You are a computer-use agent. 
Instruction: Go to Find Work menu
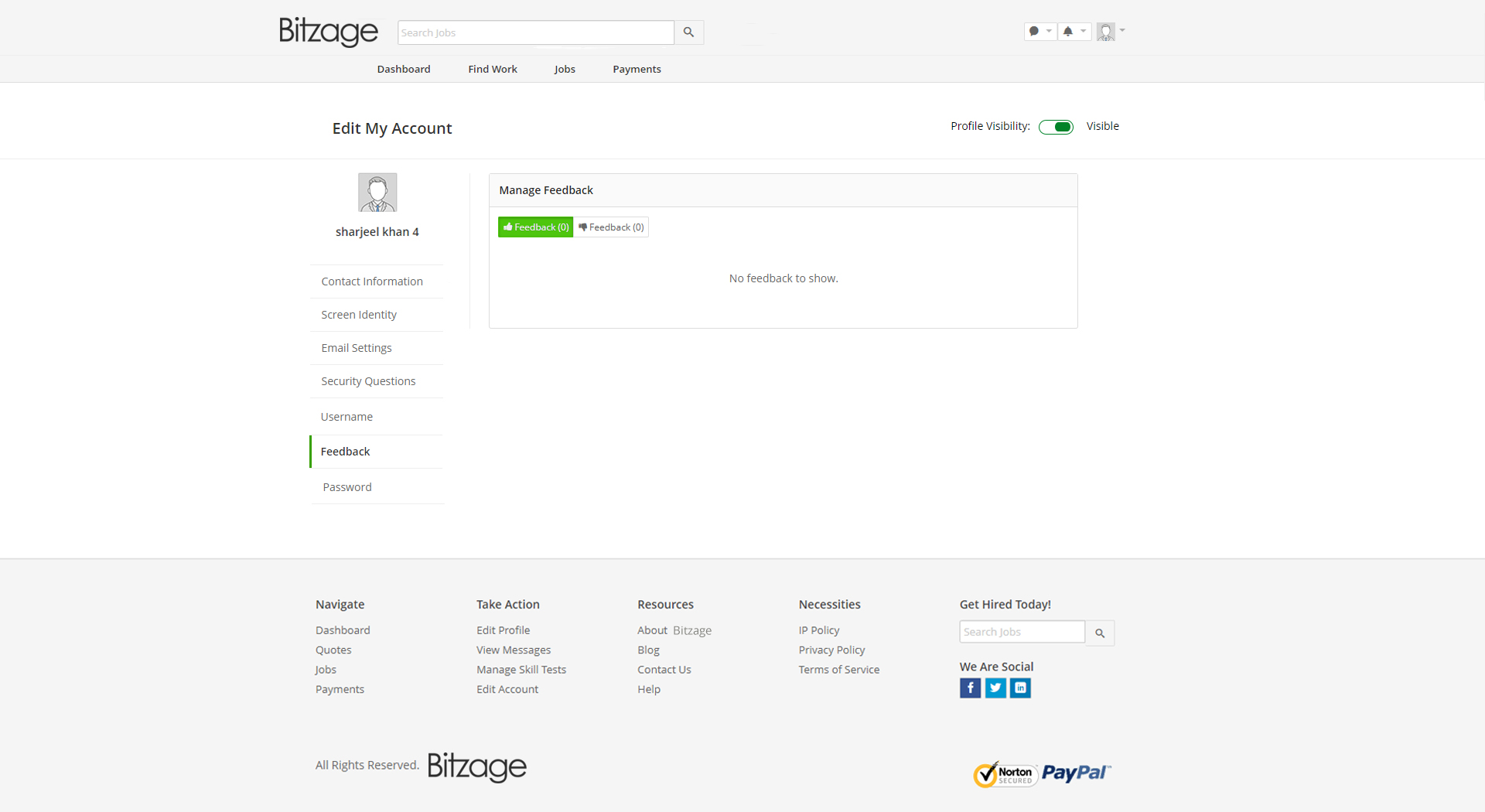[x=492, y=70]
